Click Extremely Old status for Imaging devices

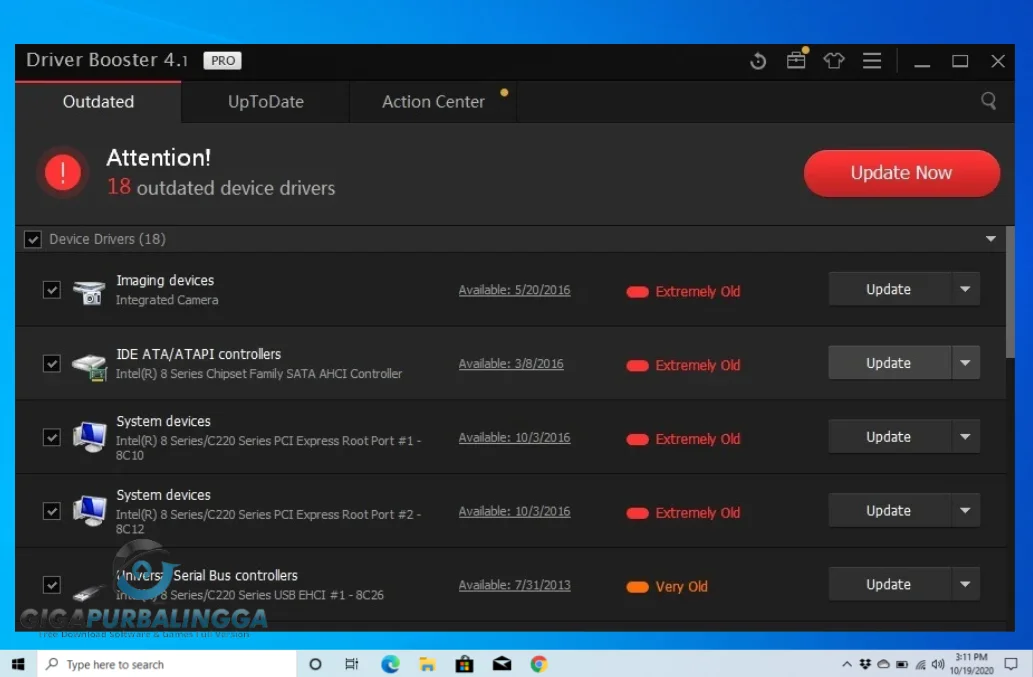(x=698, y=291)
